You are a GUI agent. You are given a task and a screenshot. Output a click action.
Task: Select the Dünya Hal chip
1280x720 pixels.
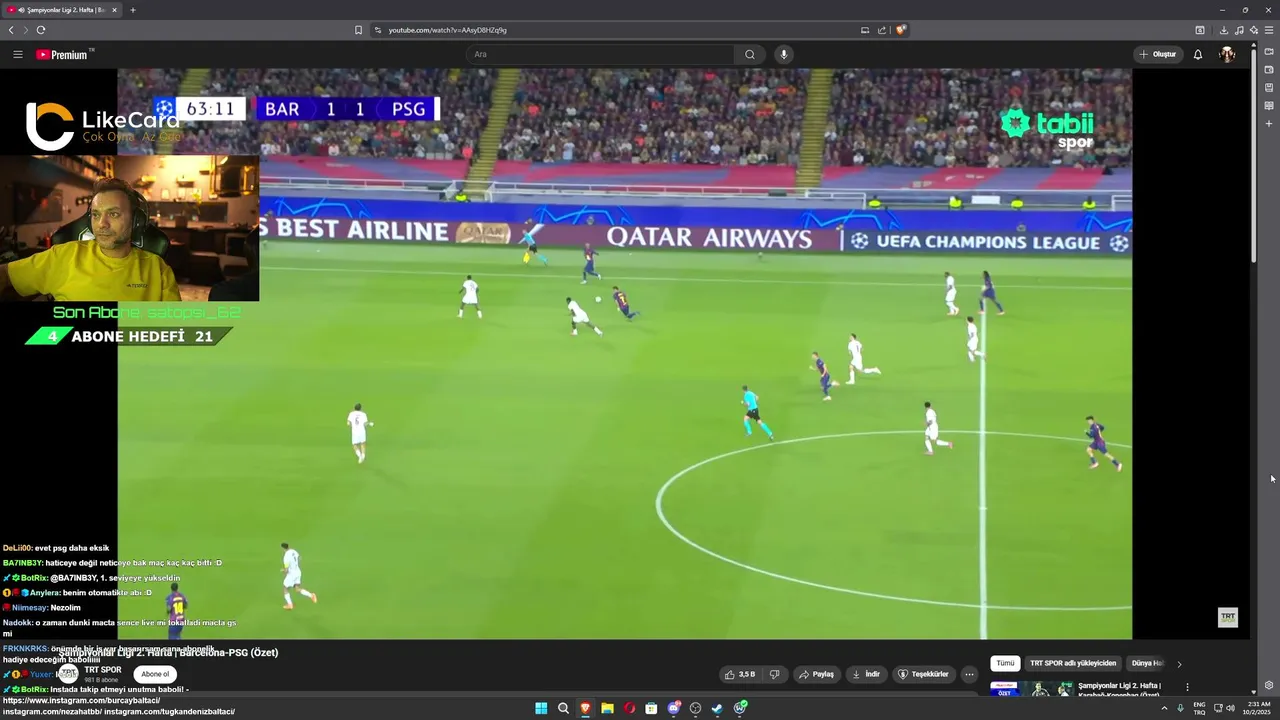click(1147, 663)
